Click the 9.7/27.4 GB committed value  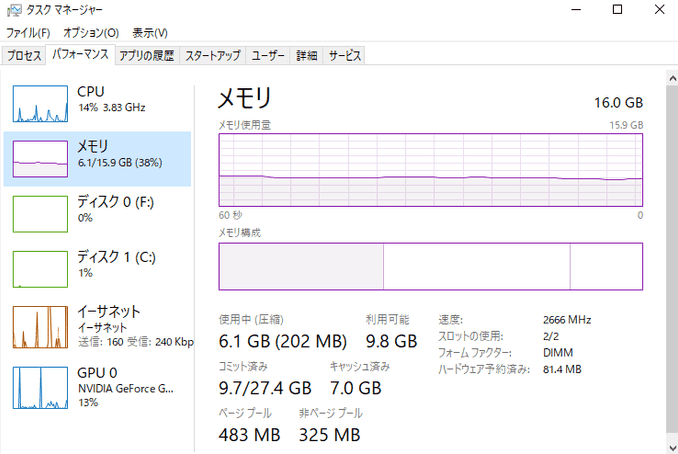point(265,388)
